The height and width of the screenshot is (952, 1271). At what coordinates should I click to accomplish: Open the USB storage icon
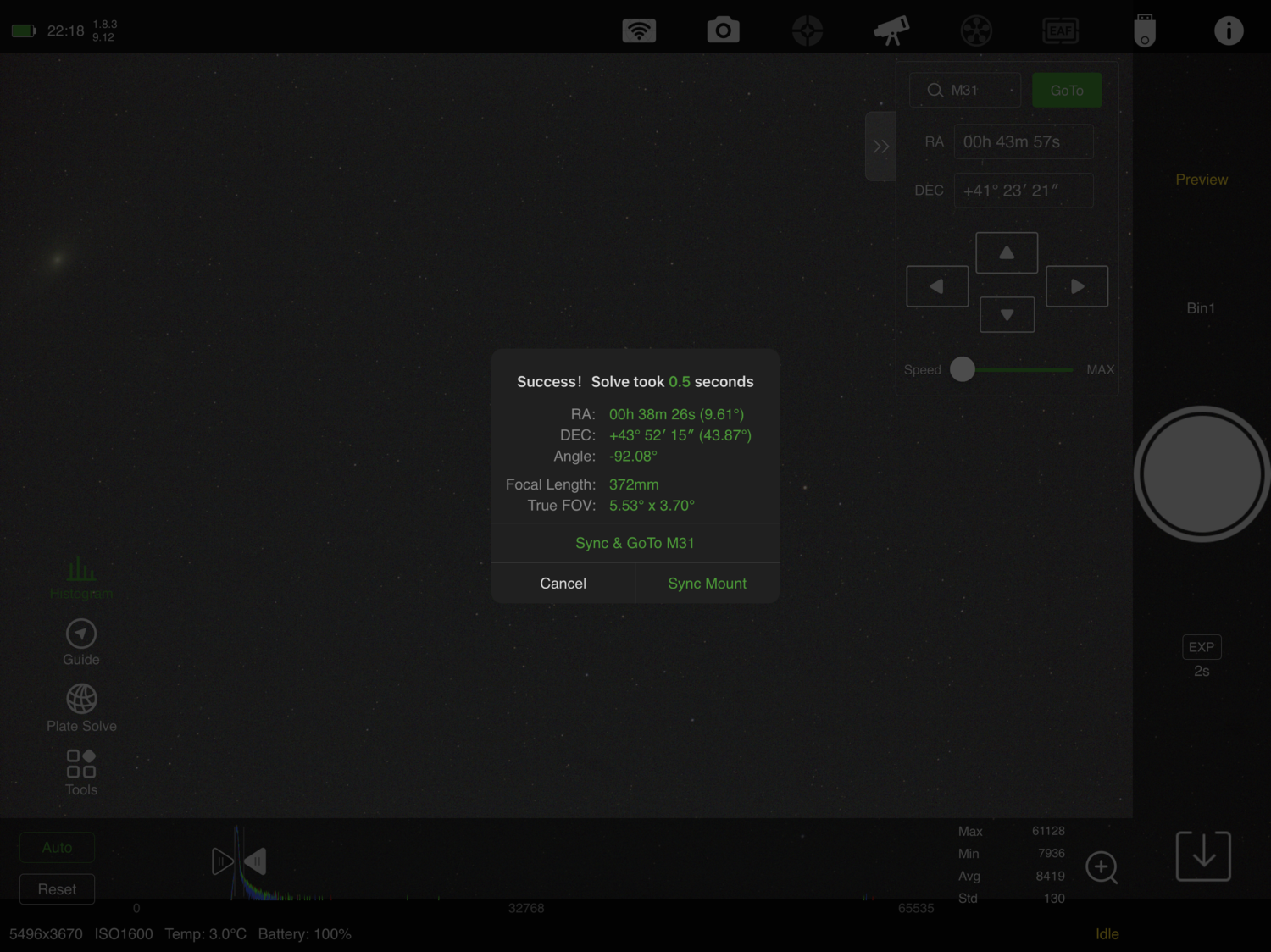[1145, 30]
